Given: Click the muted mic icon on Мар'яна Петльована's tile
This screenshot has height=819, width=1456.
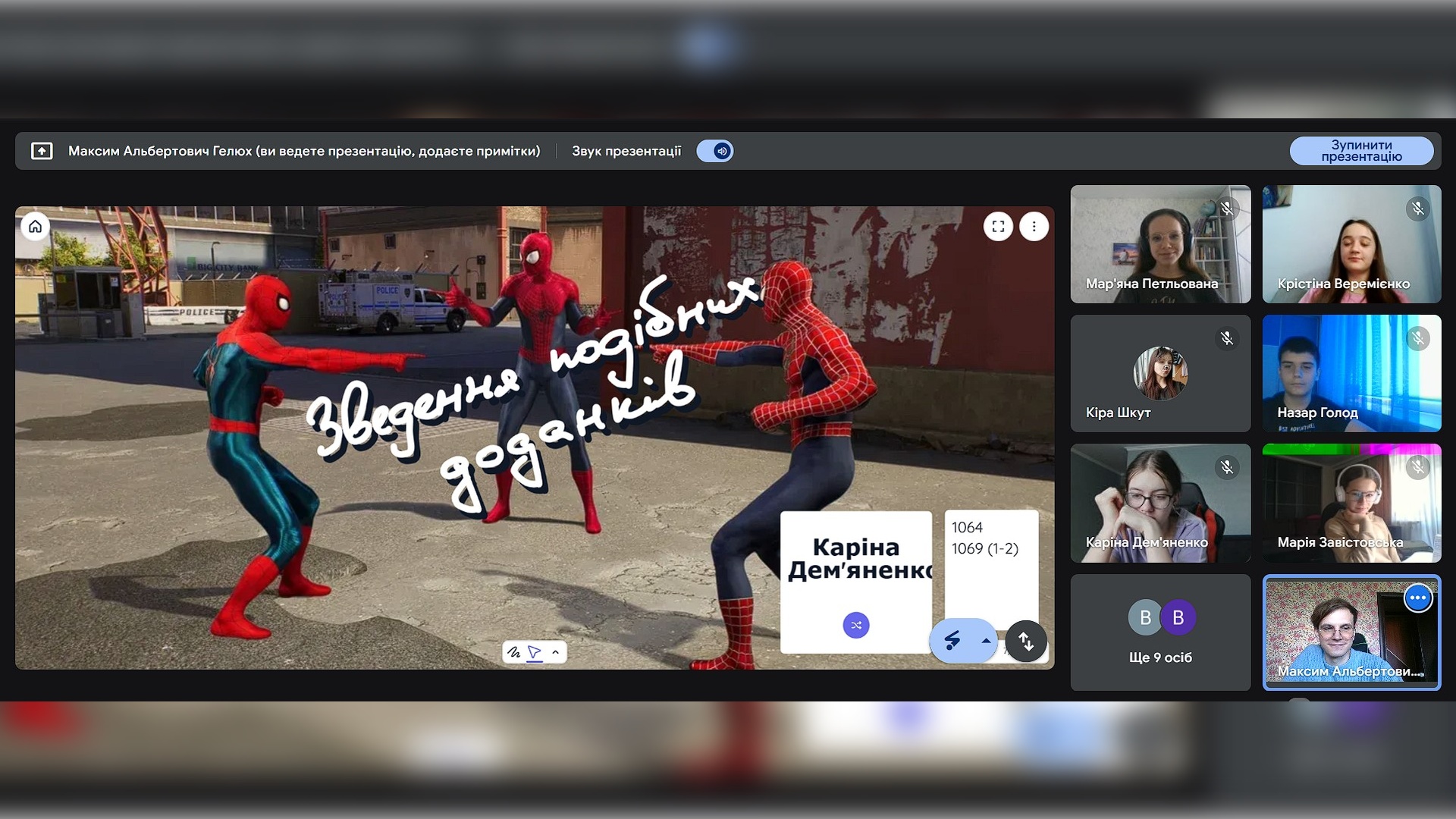Looking at the screenshot, I should coord(1227,209).
